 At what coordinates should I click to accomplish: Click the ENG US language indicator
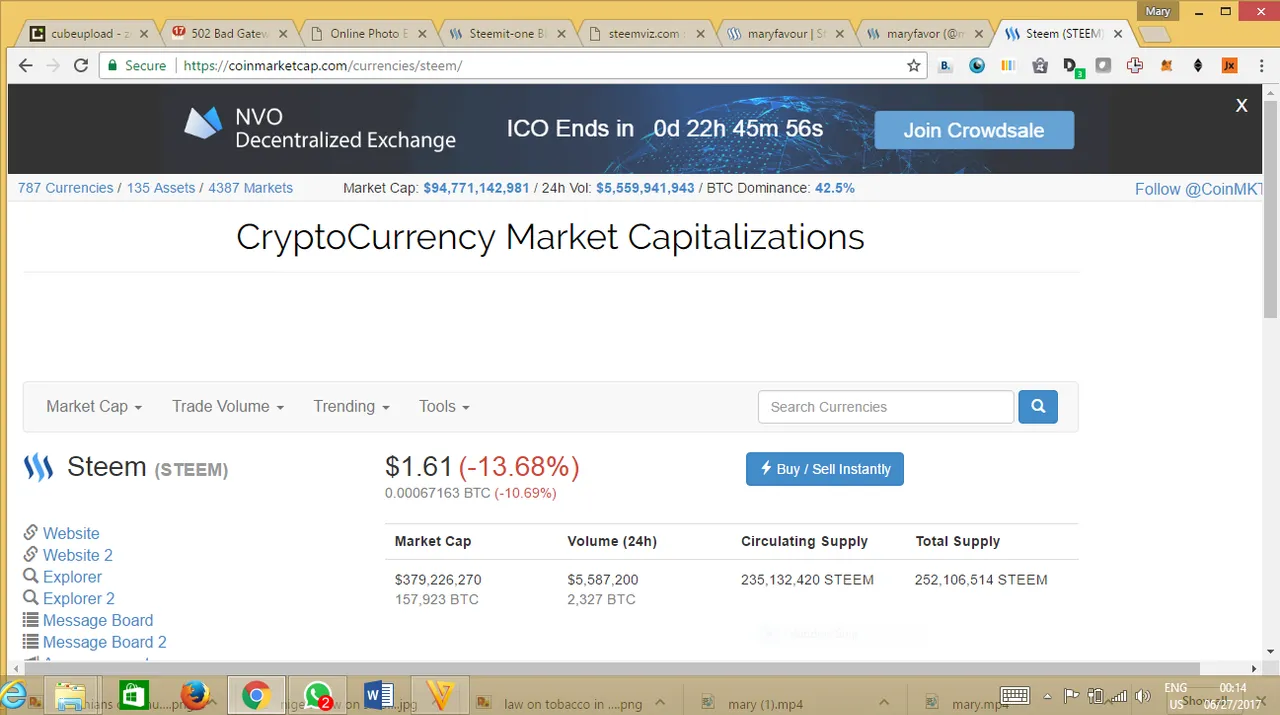point(1176,696)
